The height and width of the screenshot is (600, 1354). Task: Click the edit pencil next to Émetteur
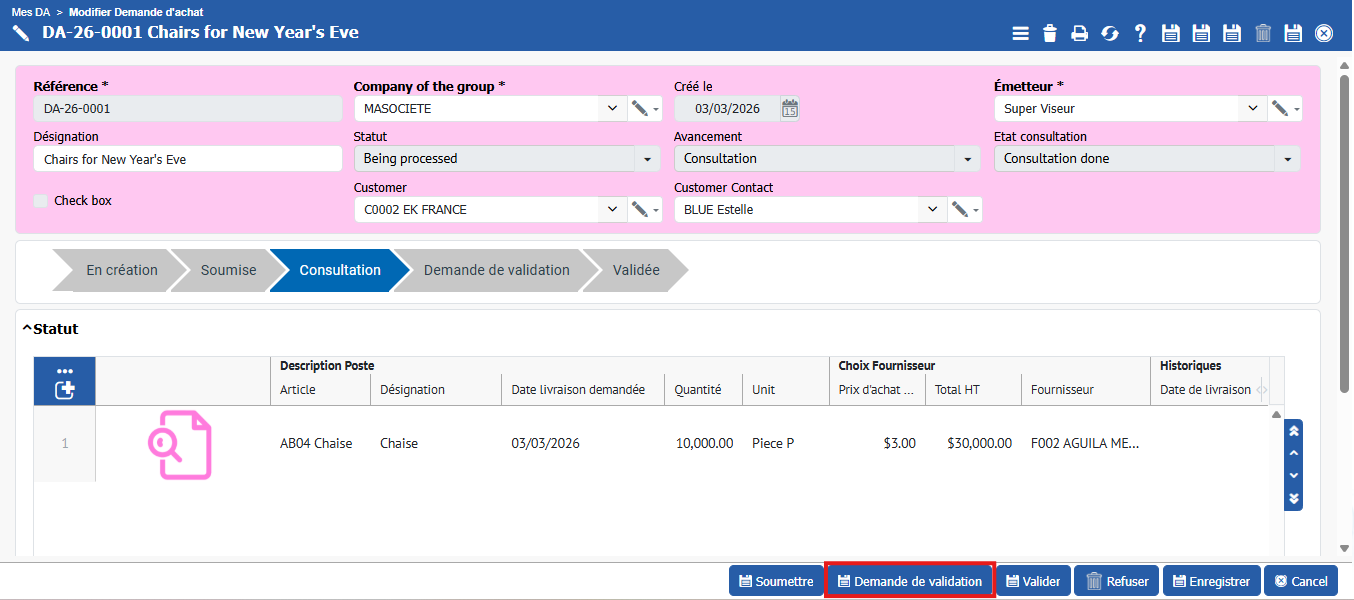pos(1279,109)
